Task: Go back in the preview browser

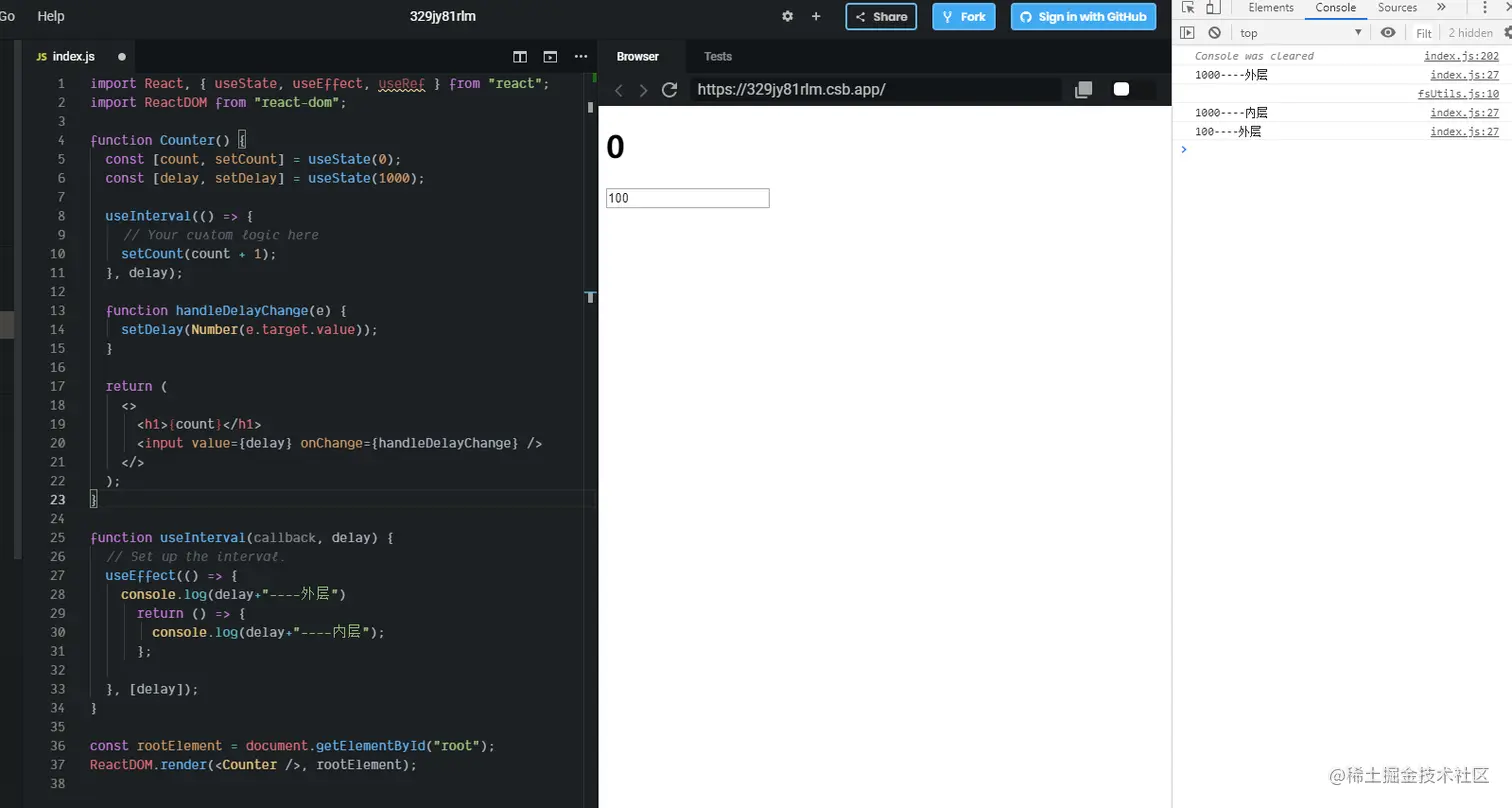Action: click(x=619, y=90)
